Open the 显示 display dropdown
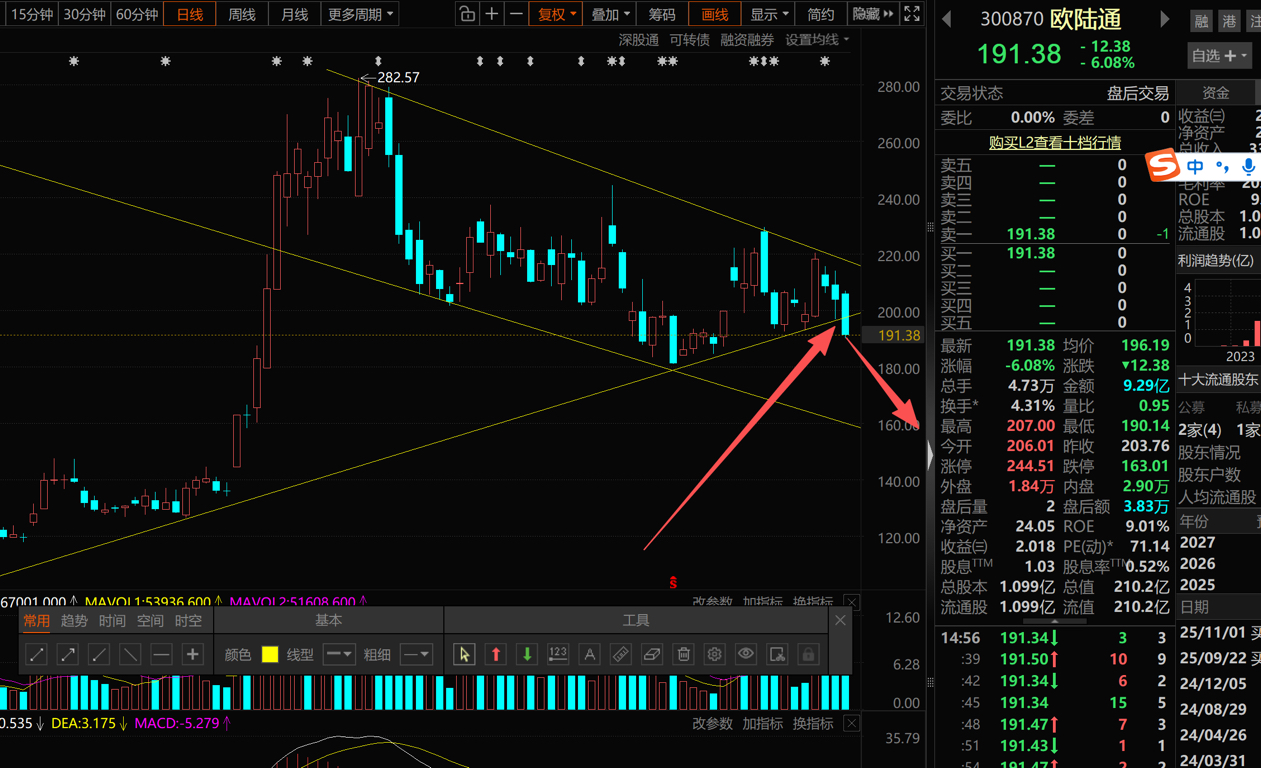Viewport: 1261px width, 768px height. pos(769,14)
